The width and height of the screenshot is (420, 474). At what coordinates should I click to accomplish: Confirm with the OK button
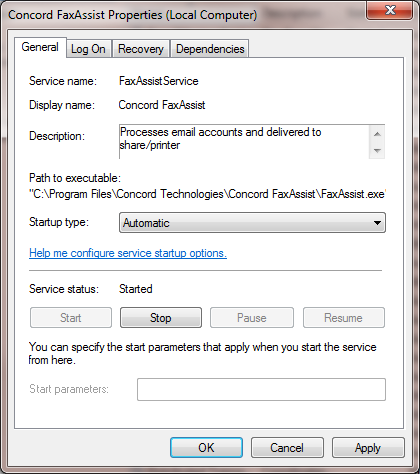pyautogui.click(x=206, y=448)
